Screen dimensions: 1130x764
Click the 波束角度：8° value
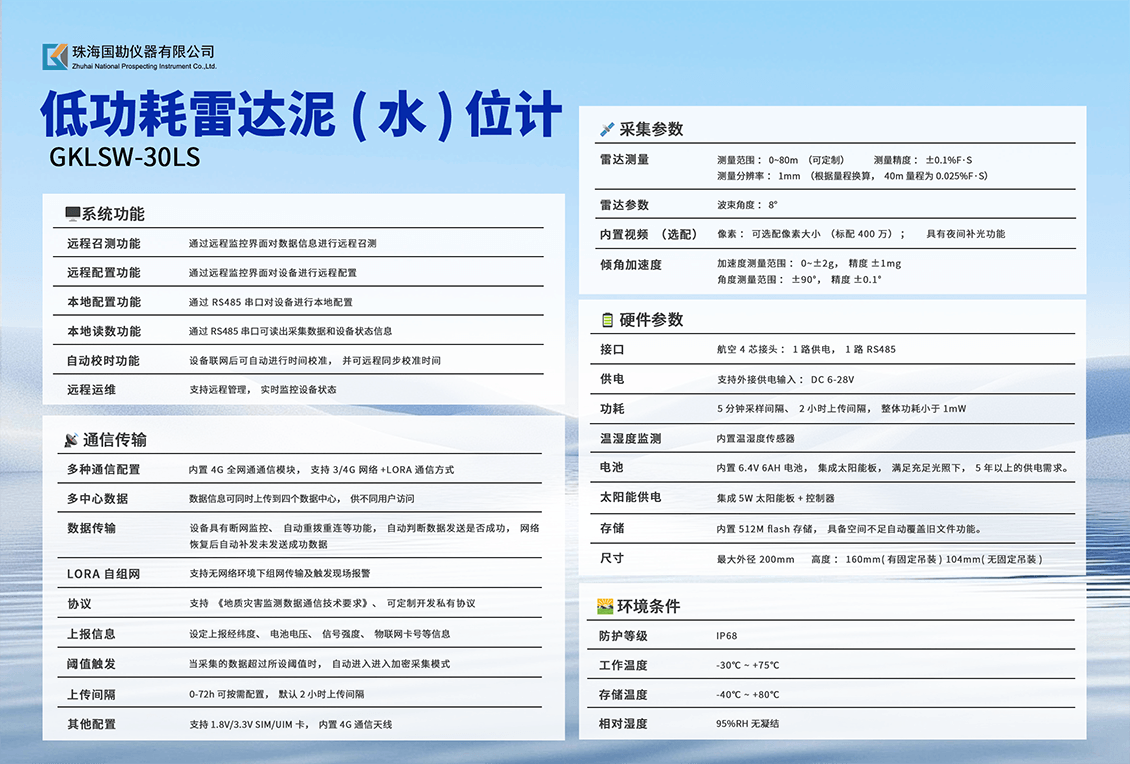[747, 205]
